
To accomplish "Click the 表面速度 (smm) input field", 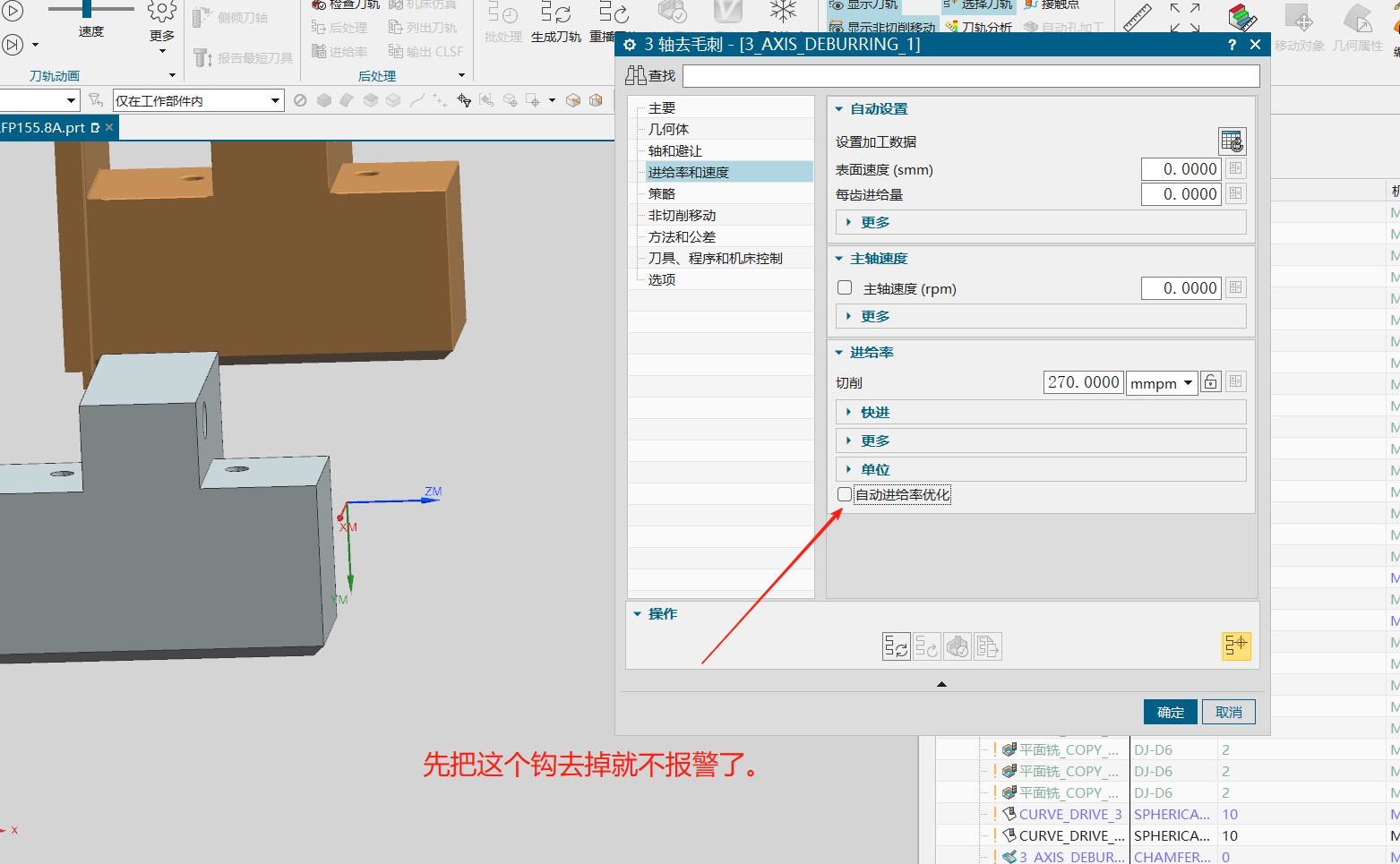I will pos(1181,168).
